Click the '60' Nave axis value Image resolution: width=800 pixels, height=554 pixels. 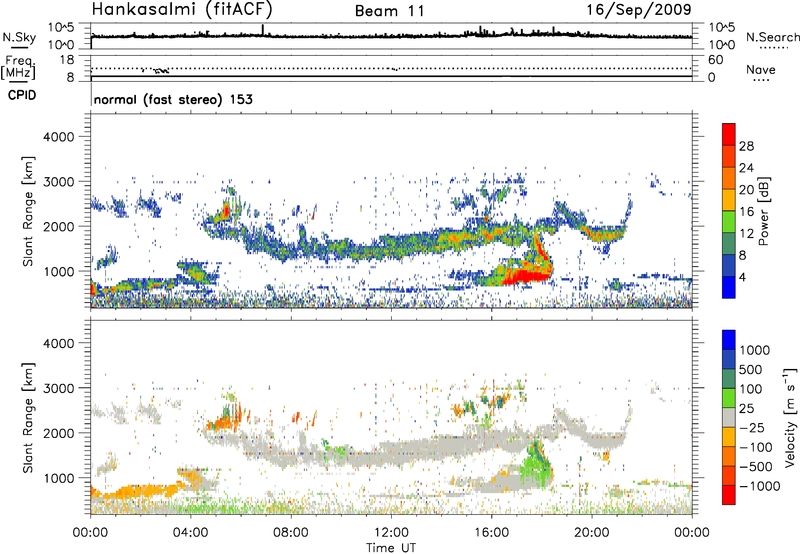click(715, 60)
